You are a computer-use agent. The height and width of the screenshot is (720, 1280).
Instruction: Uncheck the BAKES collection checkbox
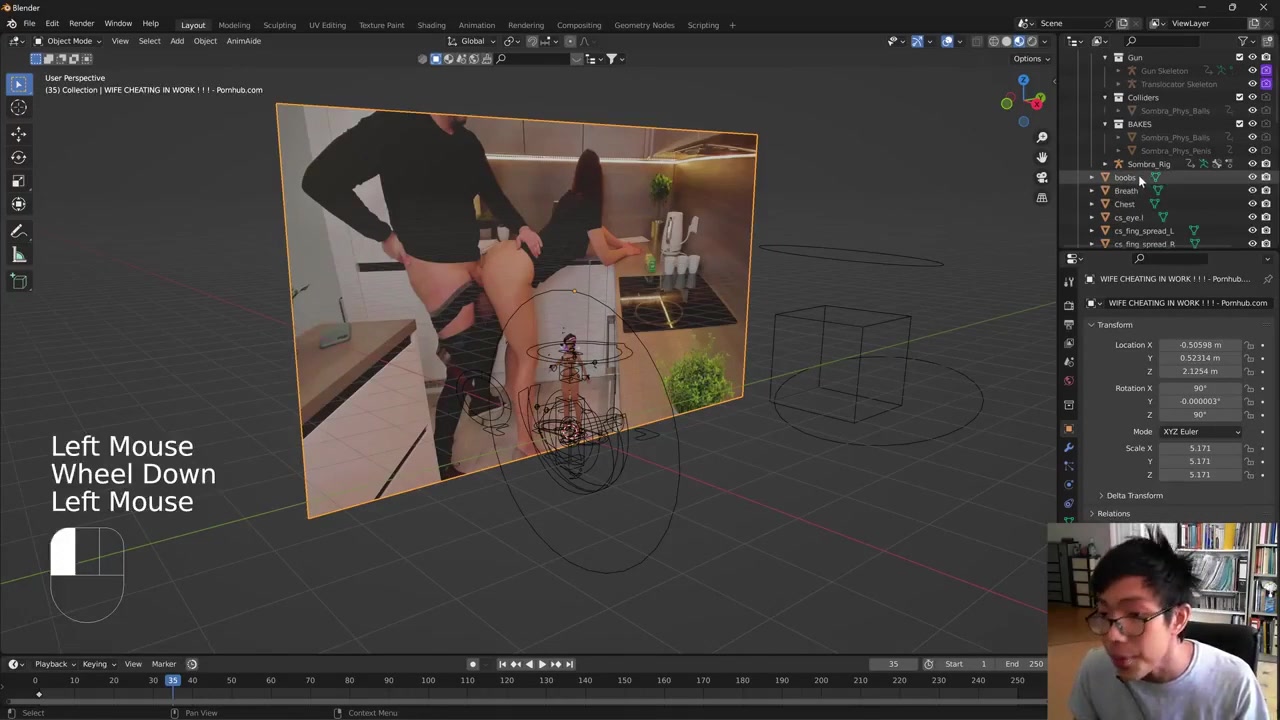(1239, 124)
